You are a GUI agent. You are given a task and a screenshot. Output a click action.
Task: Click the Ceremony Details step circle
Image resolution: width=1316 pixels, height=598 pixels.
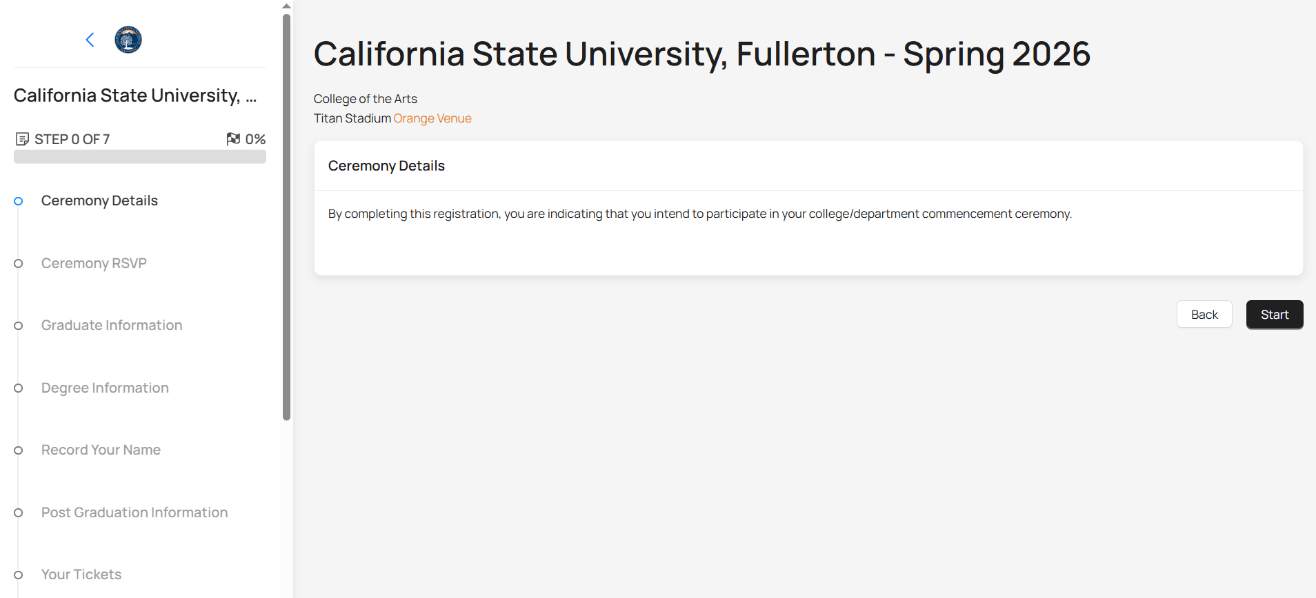pos(18,201)
